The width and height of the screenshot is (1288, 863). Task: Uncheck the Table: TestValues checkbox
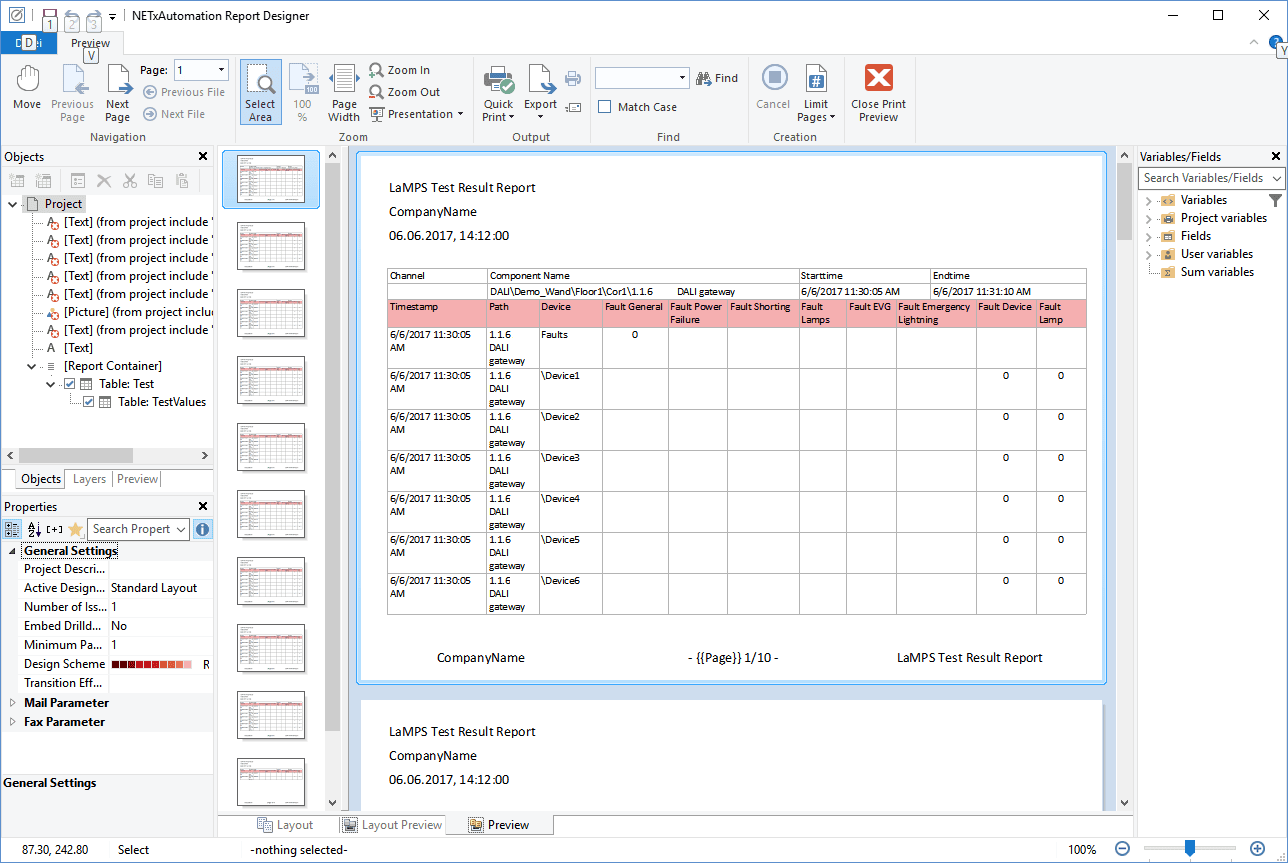(88, 402)
